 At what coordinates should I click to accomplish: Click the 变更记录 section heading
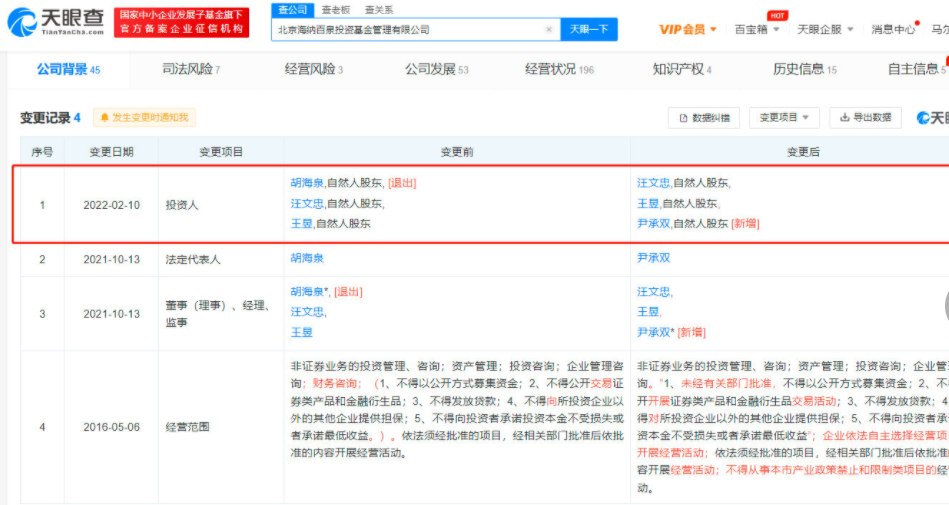tap(50, 117)
